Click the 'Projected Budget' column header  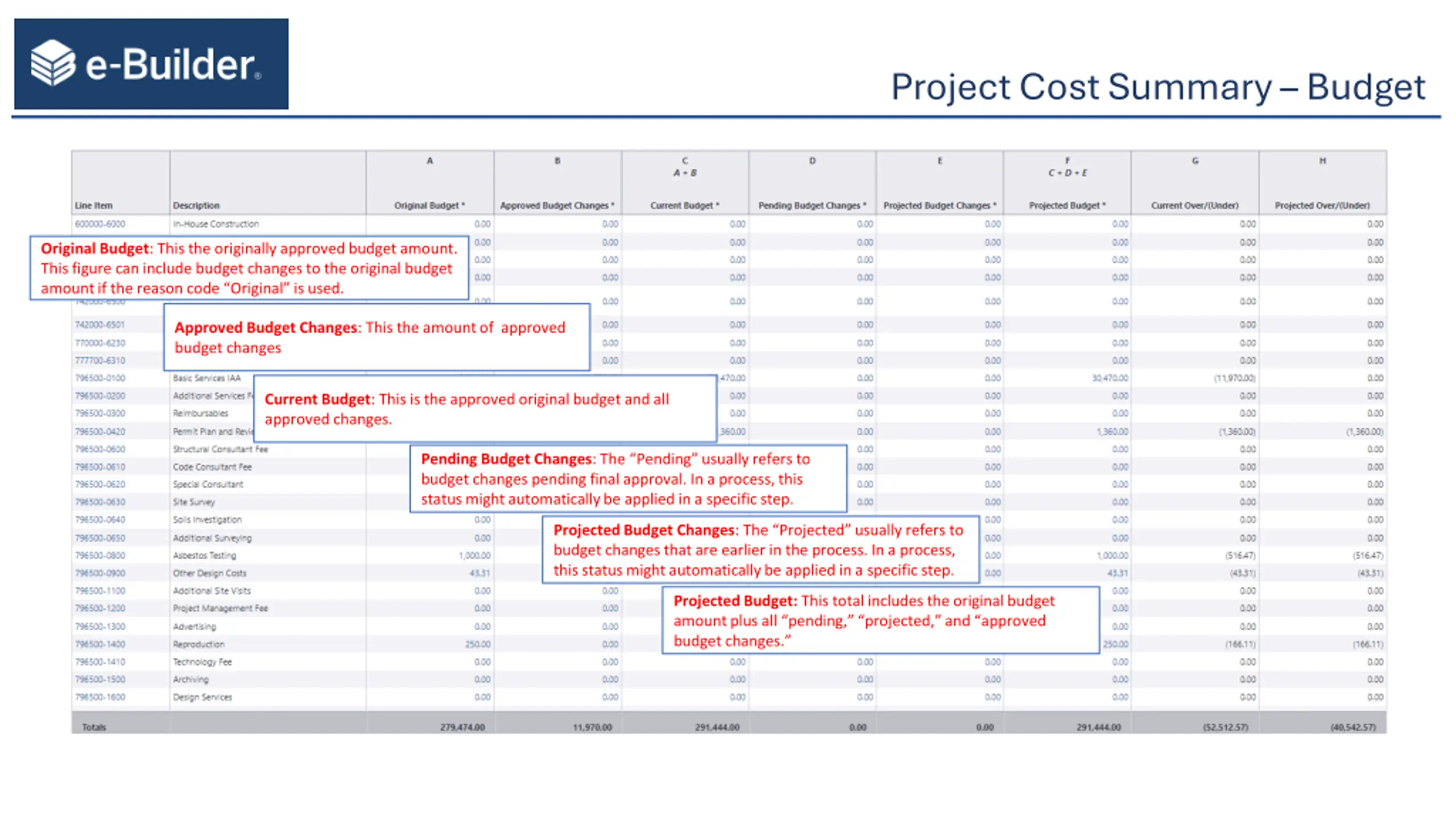point(1067,205)
